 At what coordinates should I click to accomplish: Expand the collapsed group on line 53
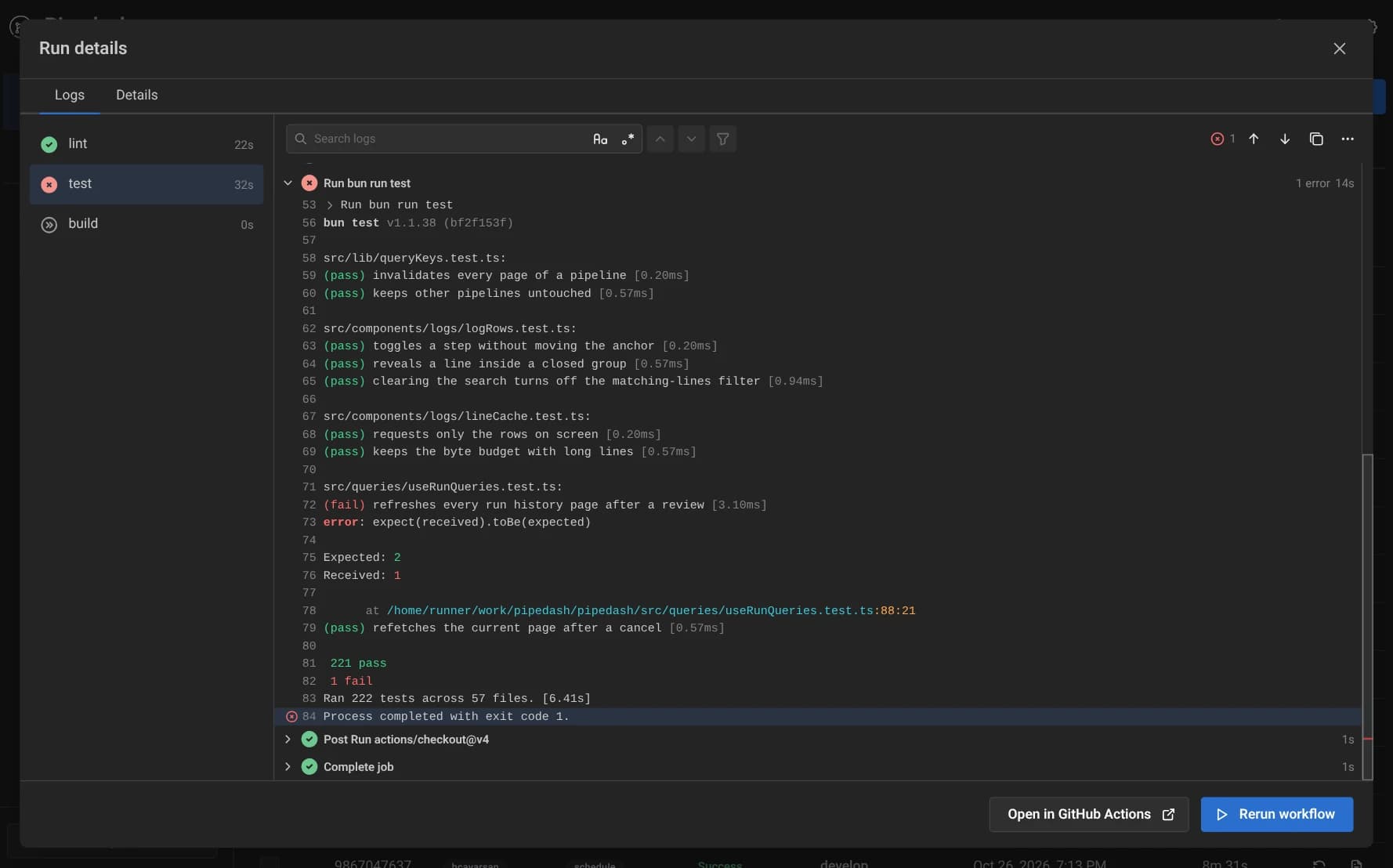[x=330, y=205]
